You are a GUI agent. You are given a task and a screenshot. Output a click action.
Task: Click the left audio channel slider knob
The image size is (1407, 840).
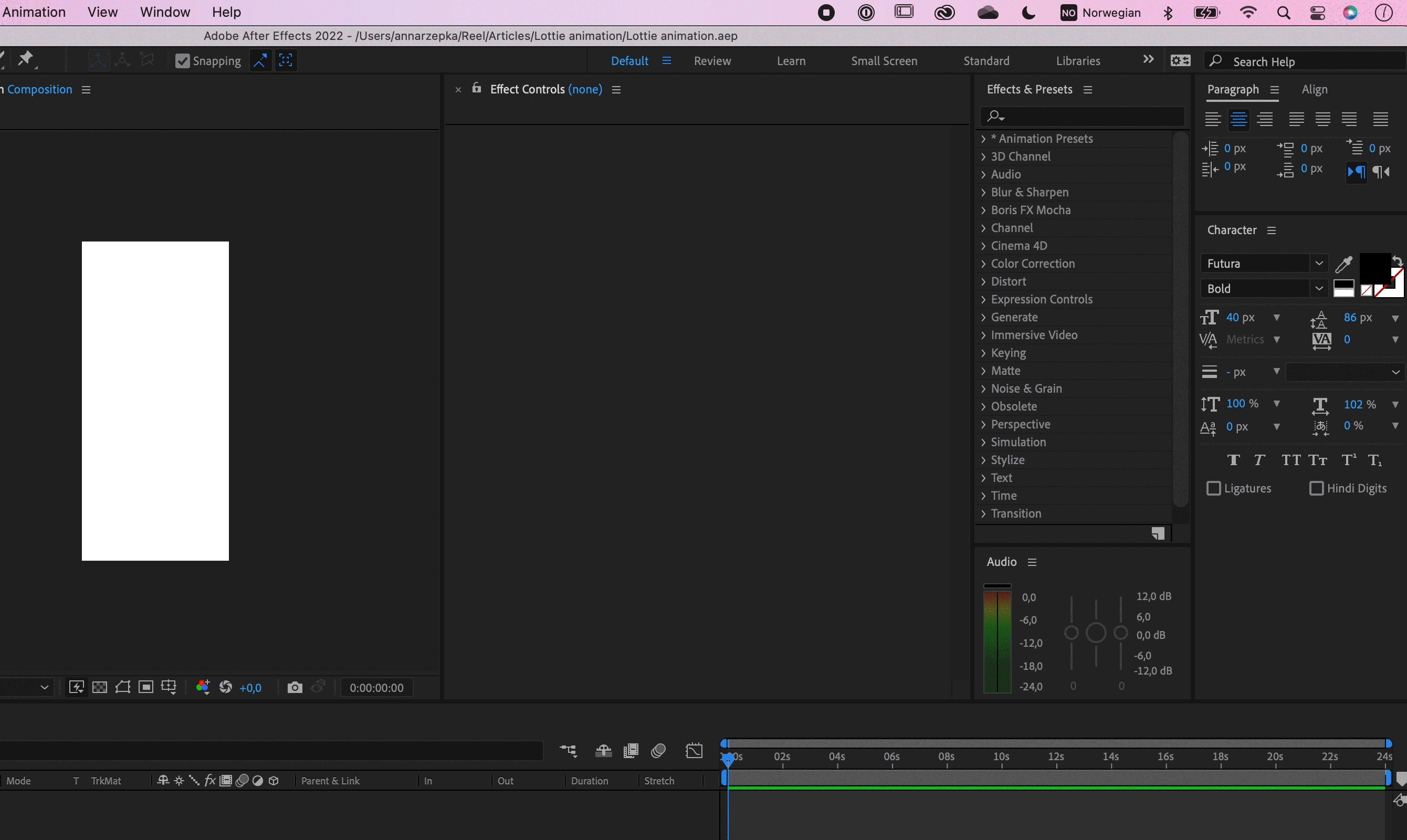point(1071,632)
